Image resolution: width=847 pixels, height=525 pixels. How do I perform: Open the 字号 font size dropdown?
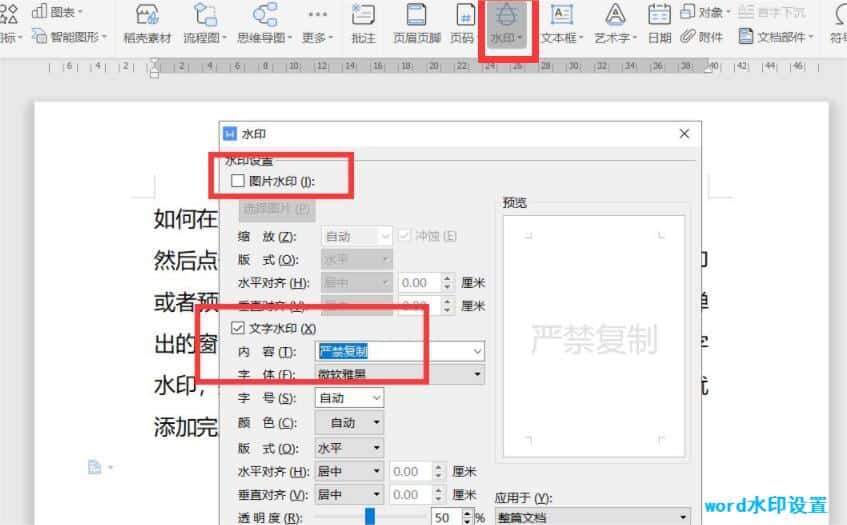(x=349, y=398)
